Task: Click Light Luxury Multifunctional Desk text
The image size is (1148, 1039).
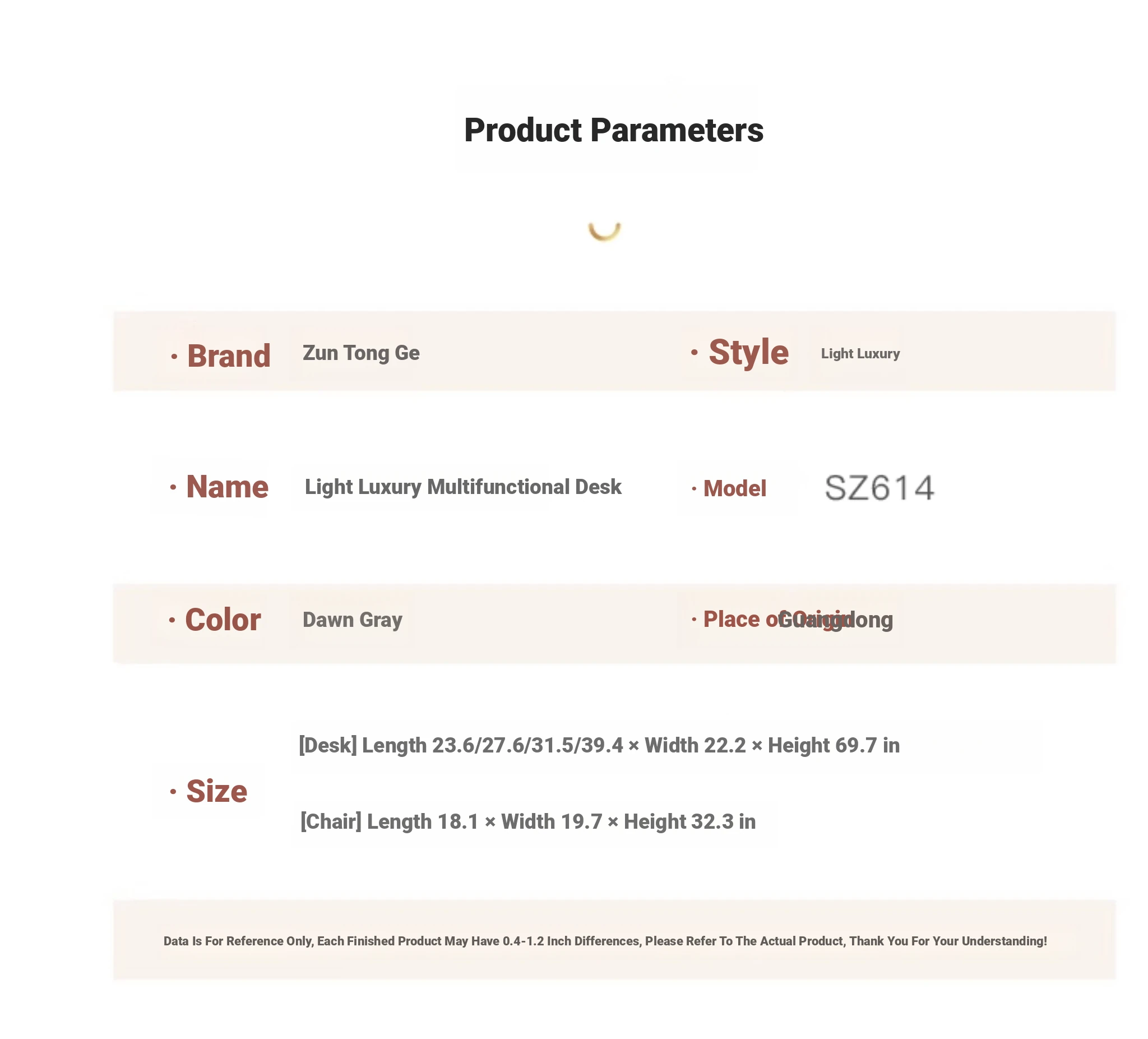Action: pos(463,487)
